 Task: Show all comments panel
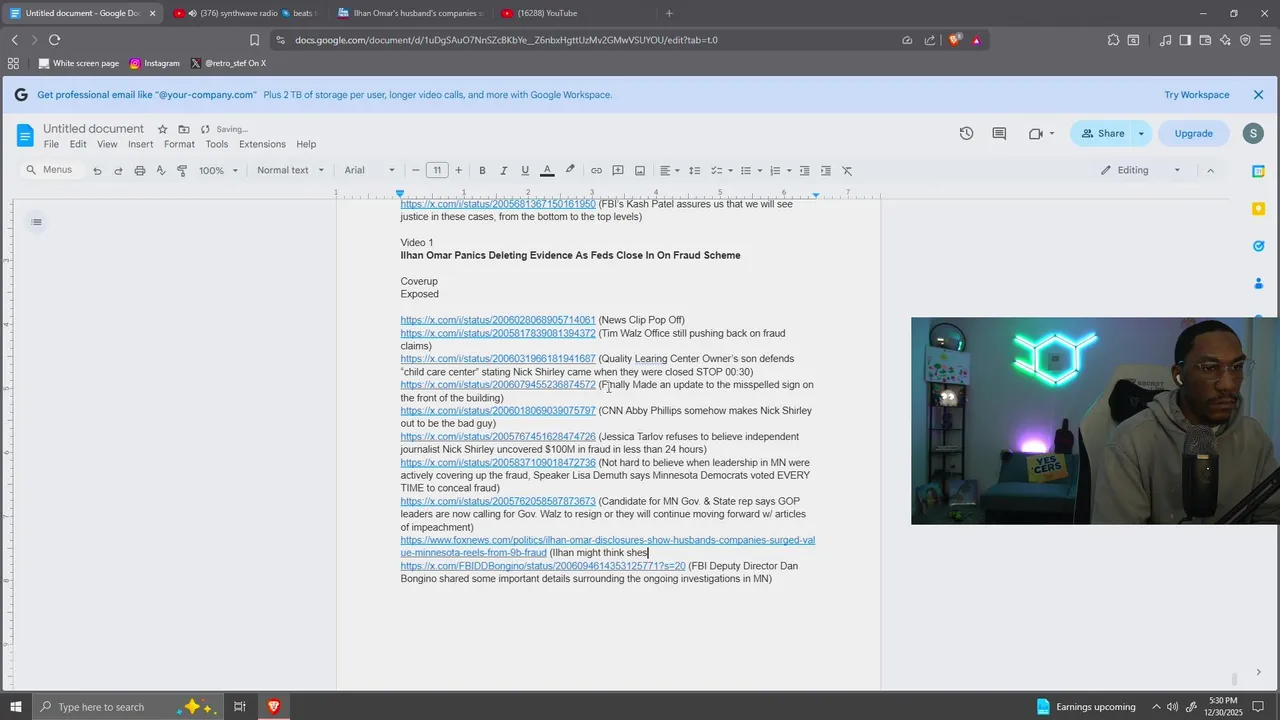999,134
